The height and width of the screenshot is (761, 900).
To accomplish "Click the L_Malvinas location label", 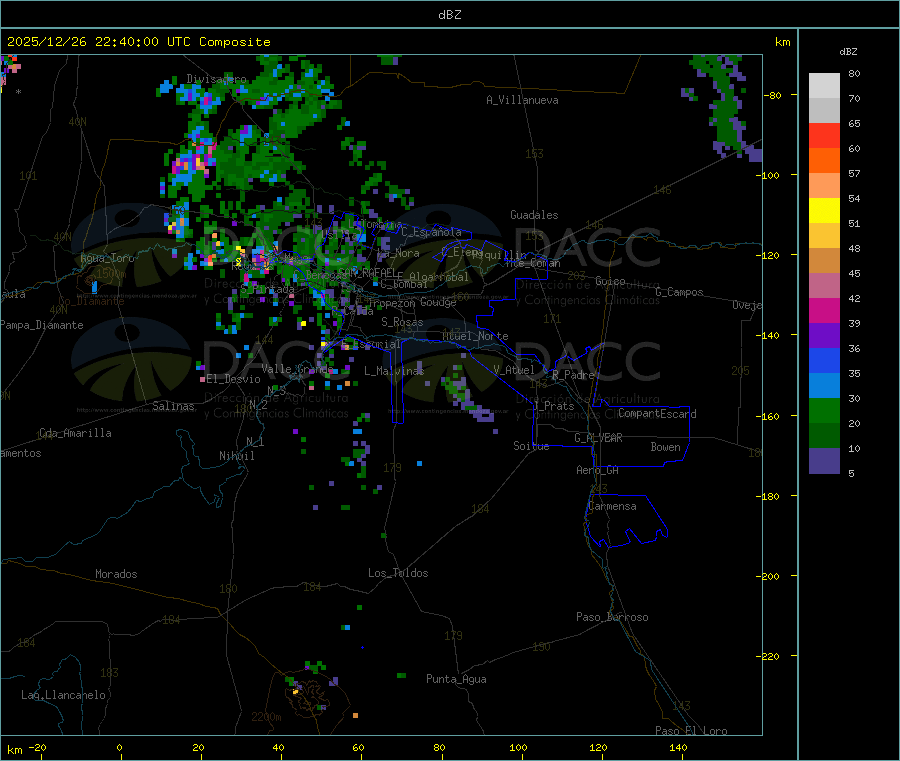I will pos(394,371).
